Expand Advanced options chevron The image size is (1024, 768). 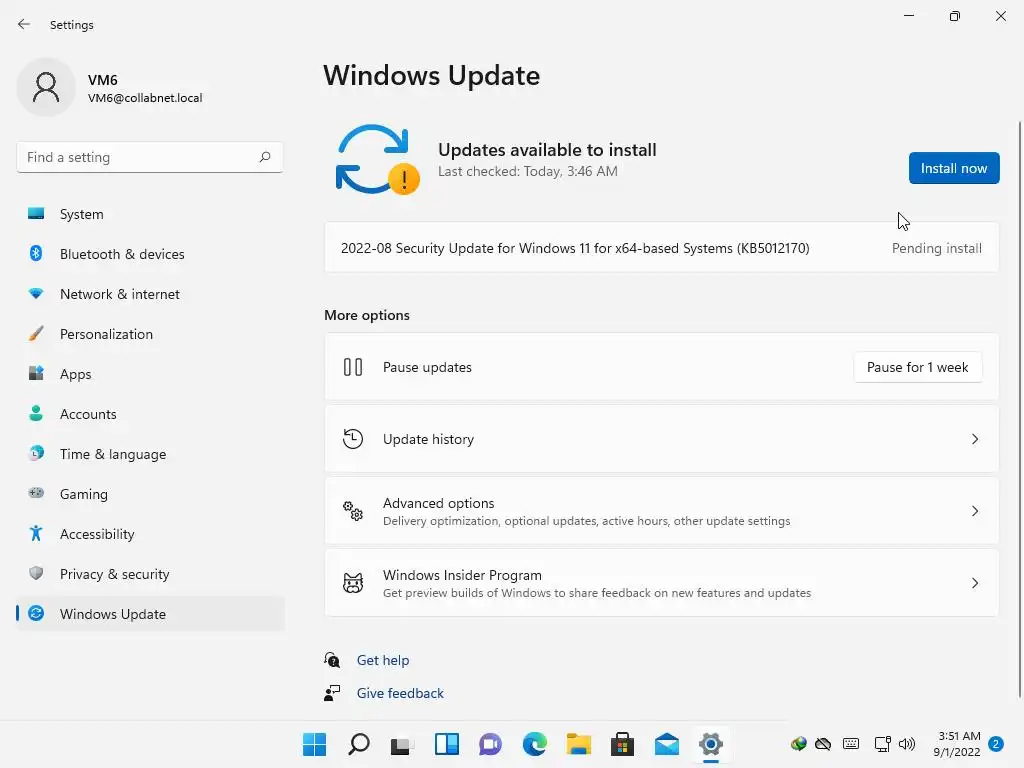tap(974, 511)
